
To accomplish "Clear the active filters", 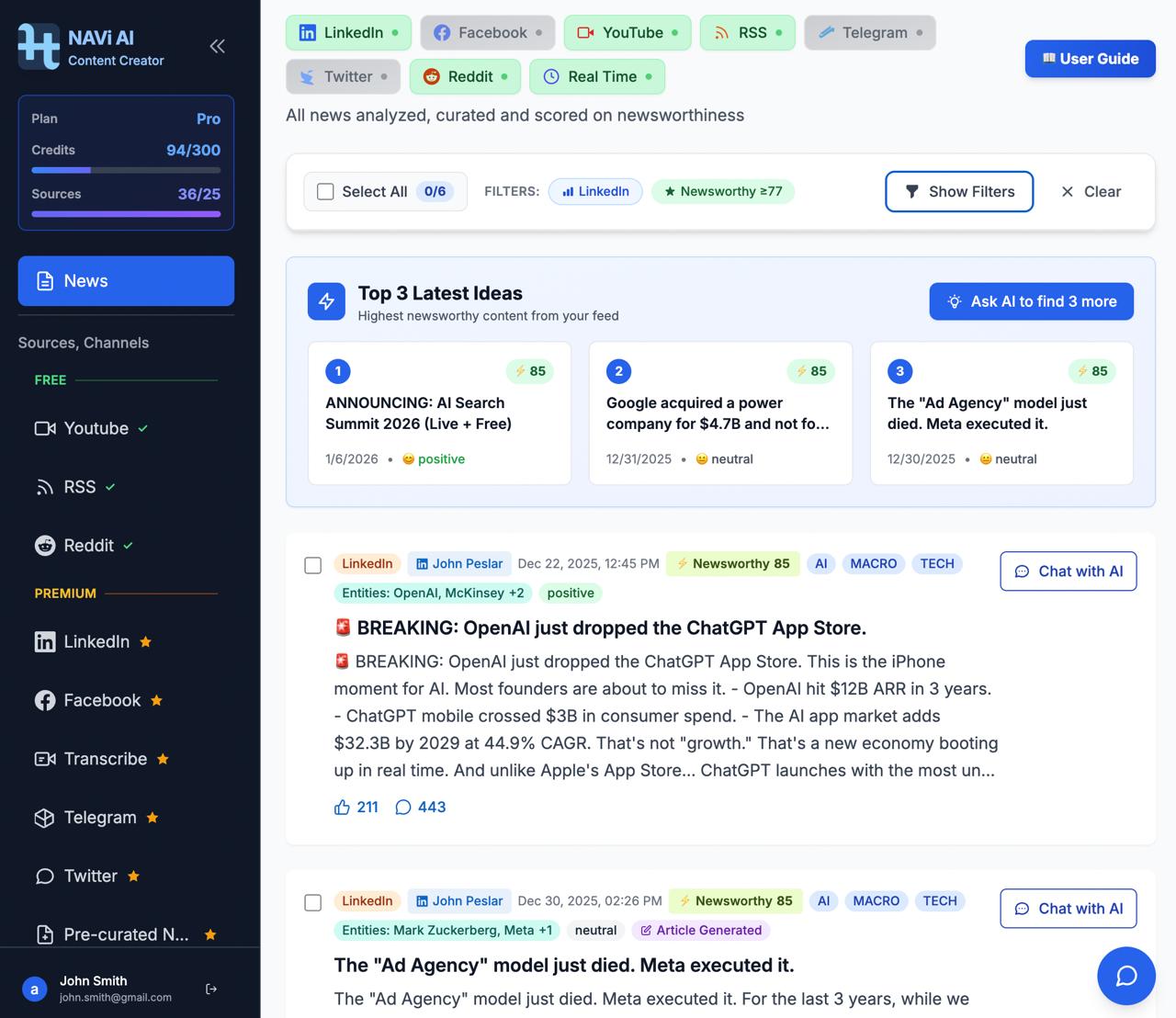I will pyautogui.click(x=1091, y=191).
